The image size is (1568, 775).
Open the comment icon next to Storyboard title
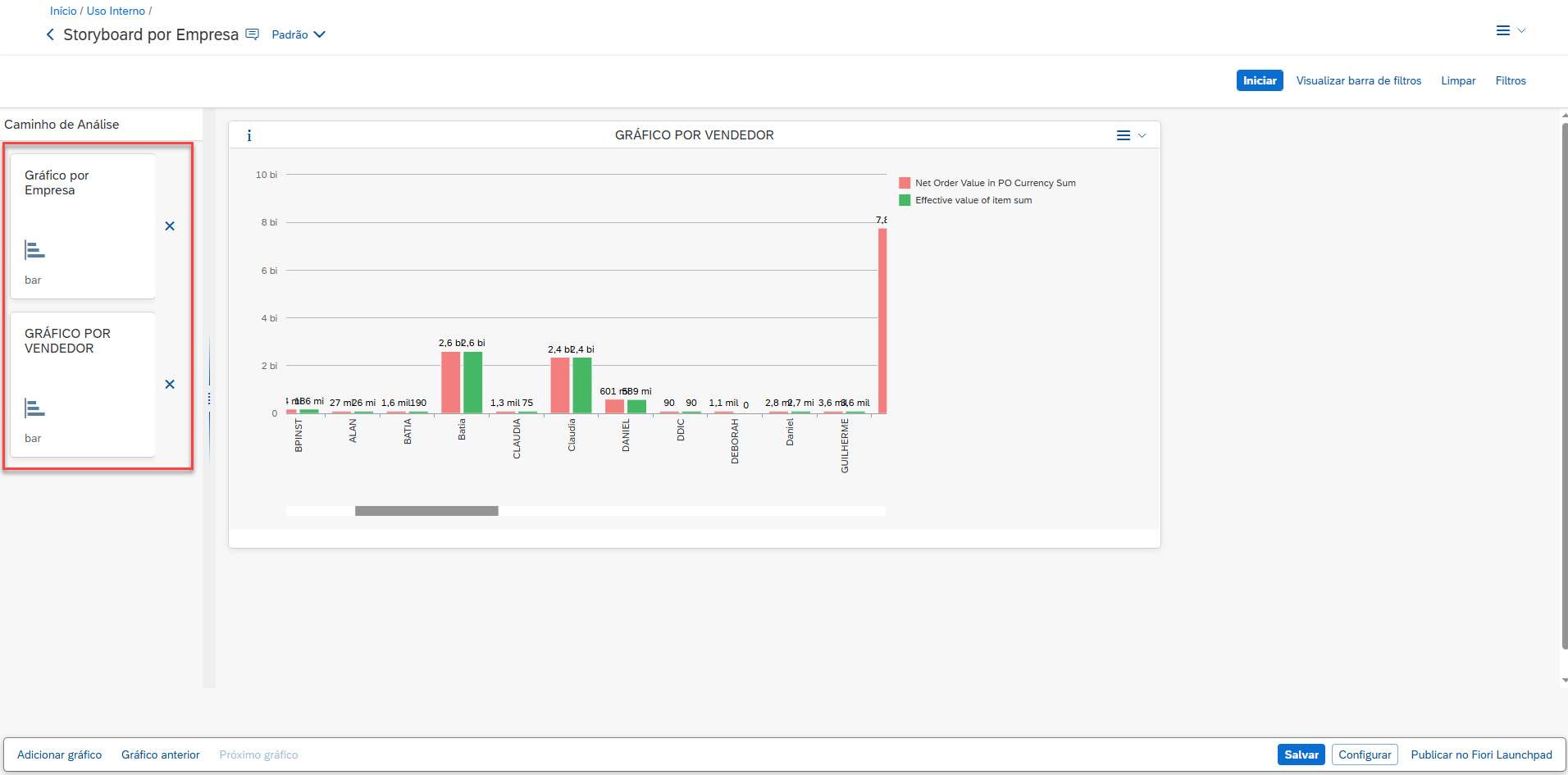point(253,34)
